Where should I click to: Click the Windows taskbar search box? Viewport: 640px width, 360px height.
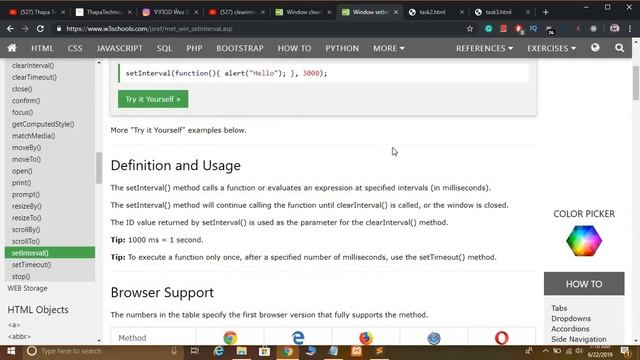102,351
